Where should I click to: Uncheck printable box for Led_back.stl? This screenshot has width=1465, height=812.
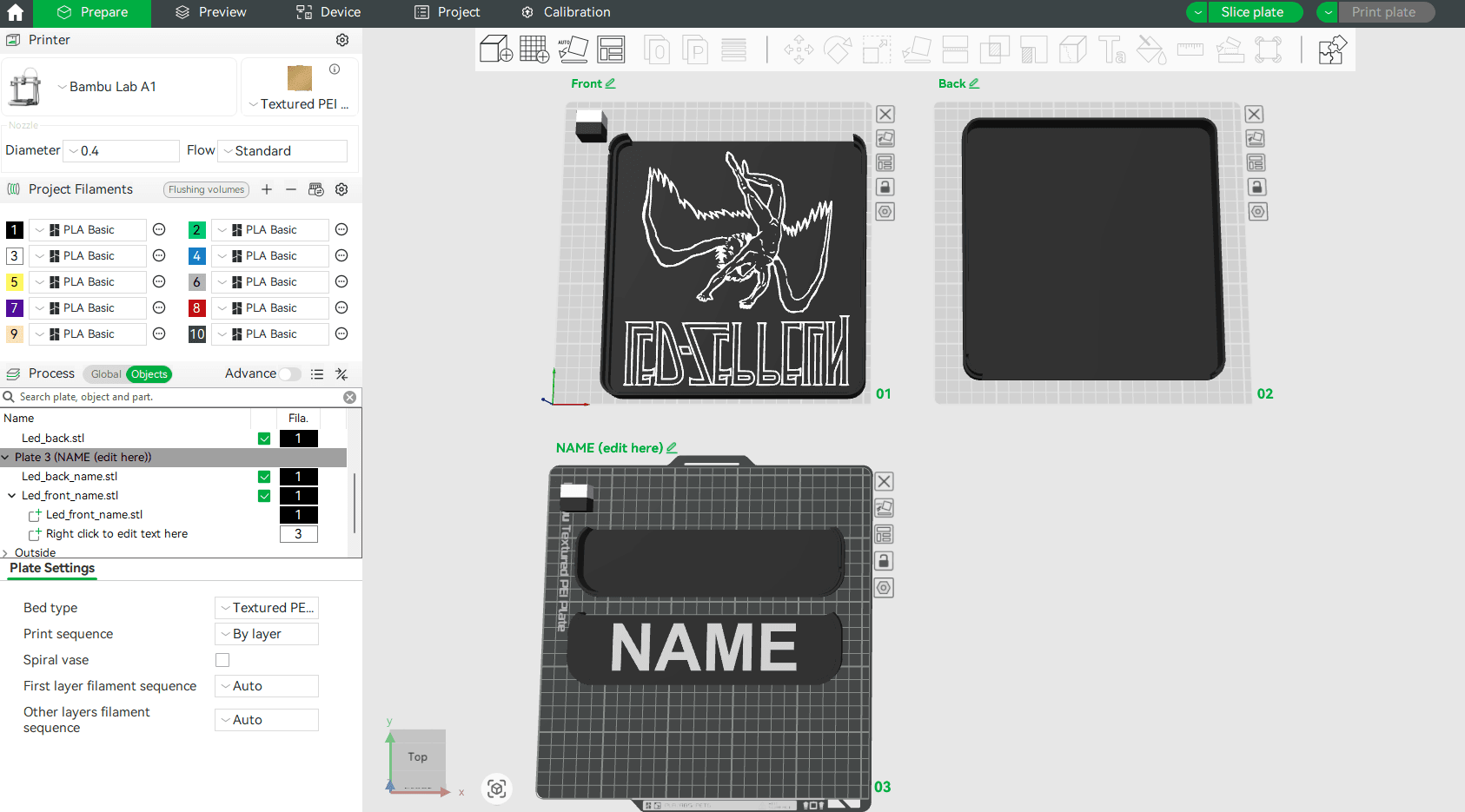click(x=264, y=439)
